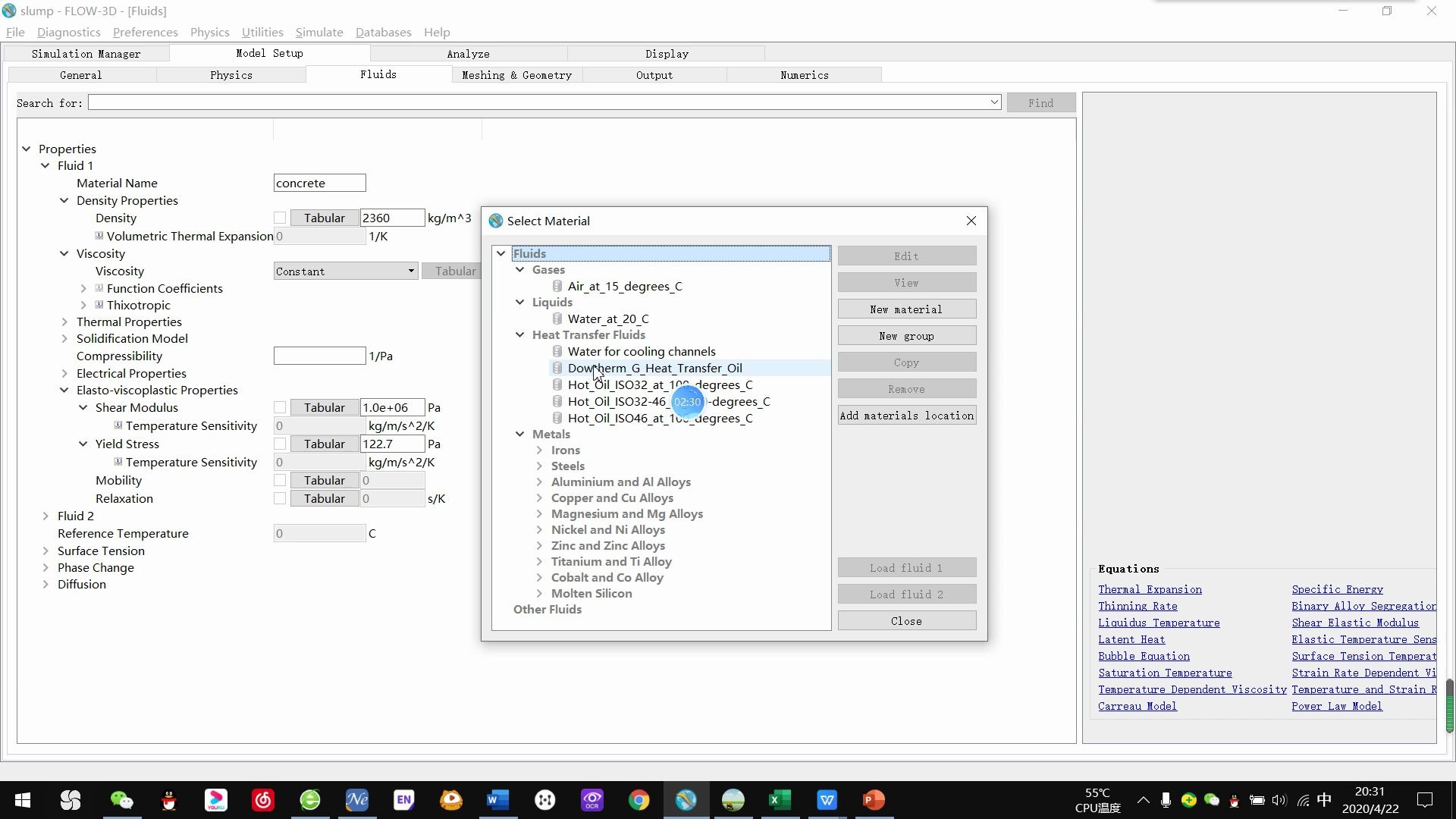The image size is (1456, 819).
Task: Open the Physics menu
Action: pyautogui.click(x=209, y=32)
